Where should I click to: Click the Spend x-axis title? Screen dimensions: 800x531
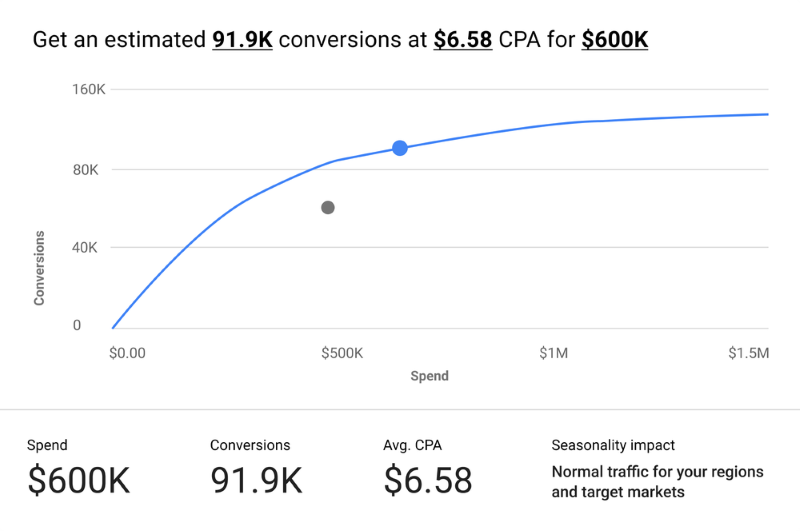coord(430,376)
